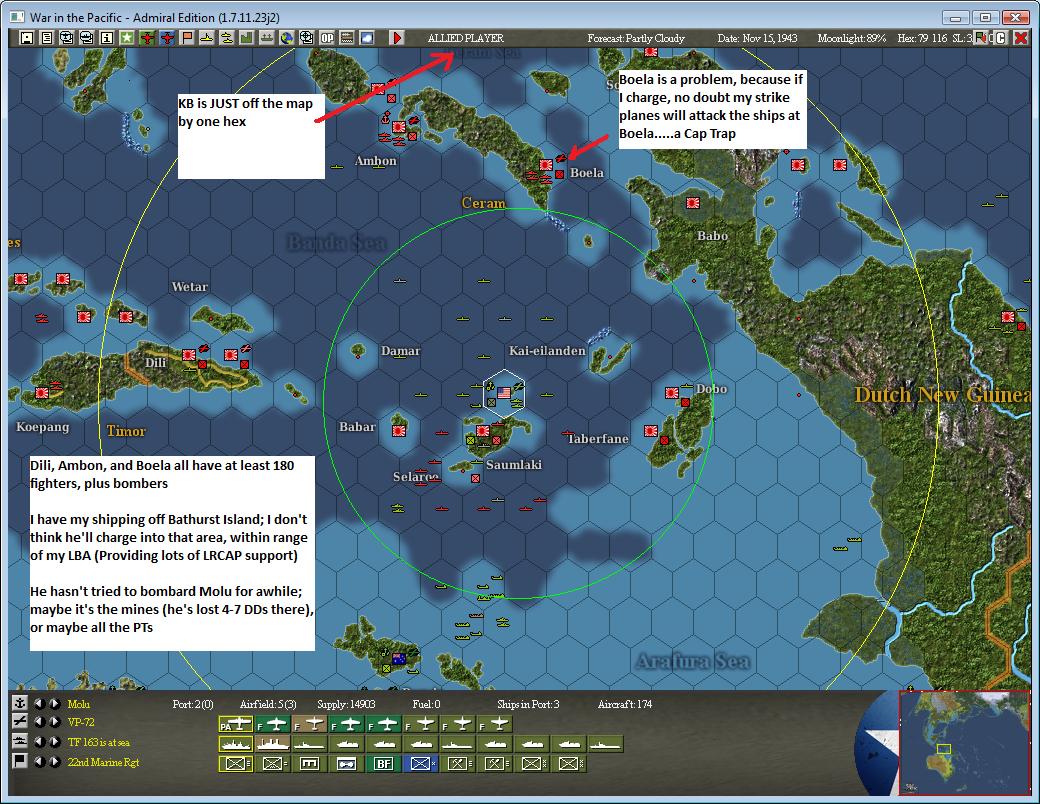Image resolution: width=1040 pixels, height=804 pixels.
Task: Click the US flag hex at Molu
Action: tap(504, 393)
